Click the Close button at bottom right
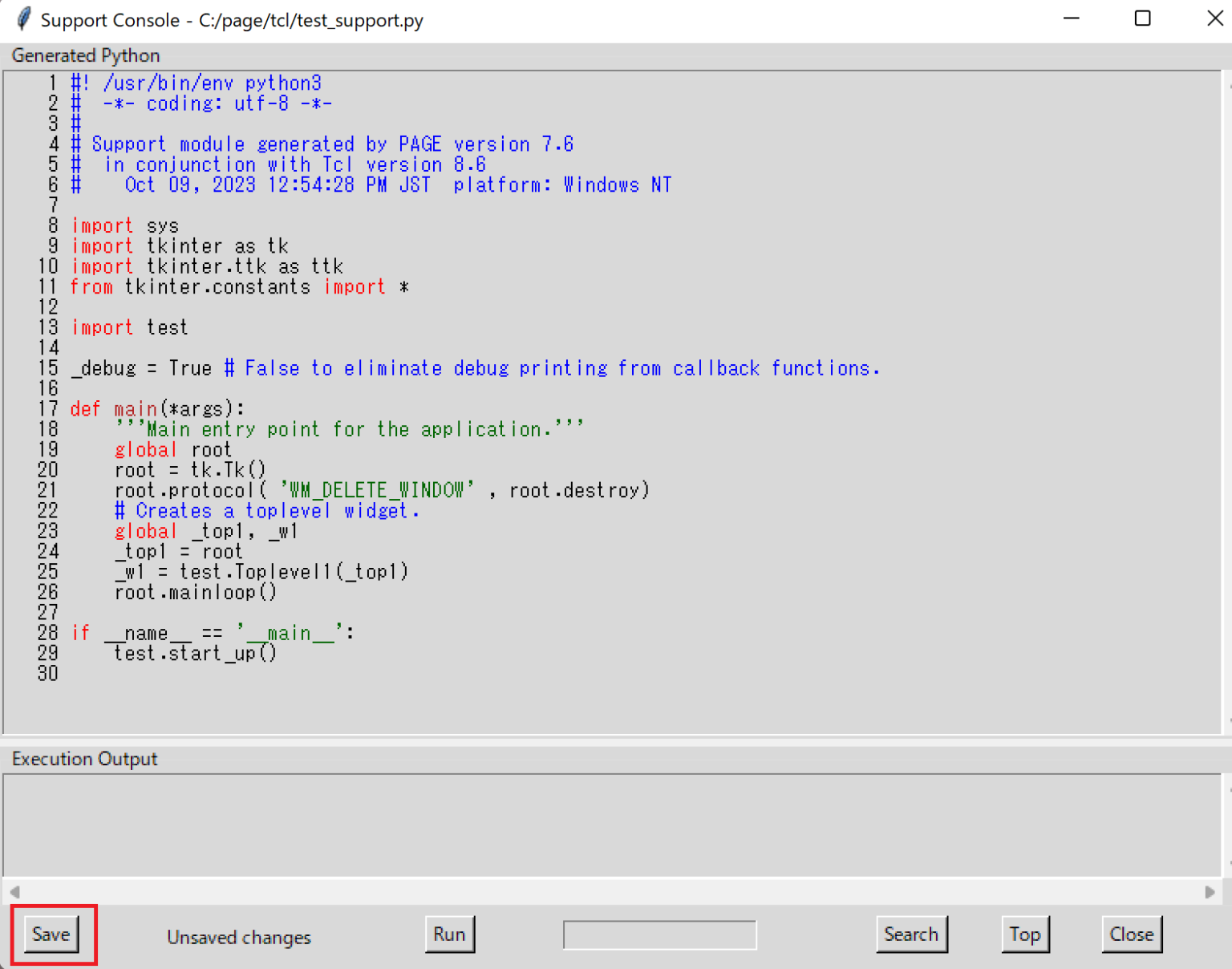This screenshot has width=1232, height=969. [1131, 935]
